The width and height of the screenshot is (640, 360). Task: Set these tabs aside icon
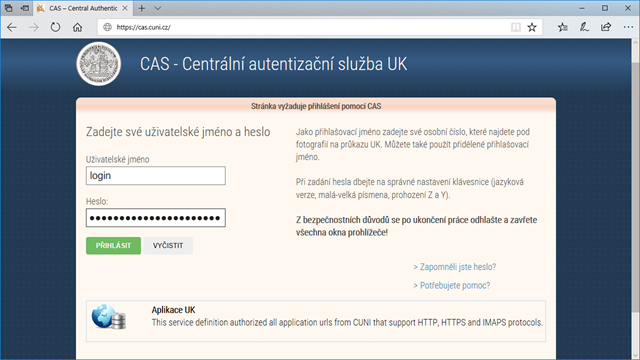(25, 8)
